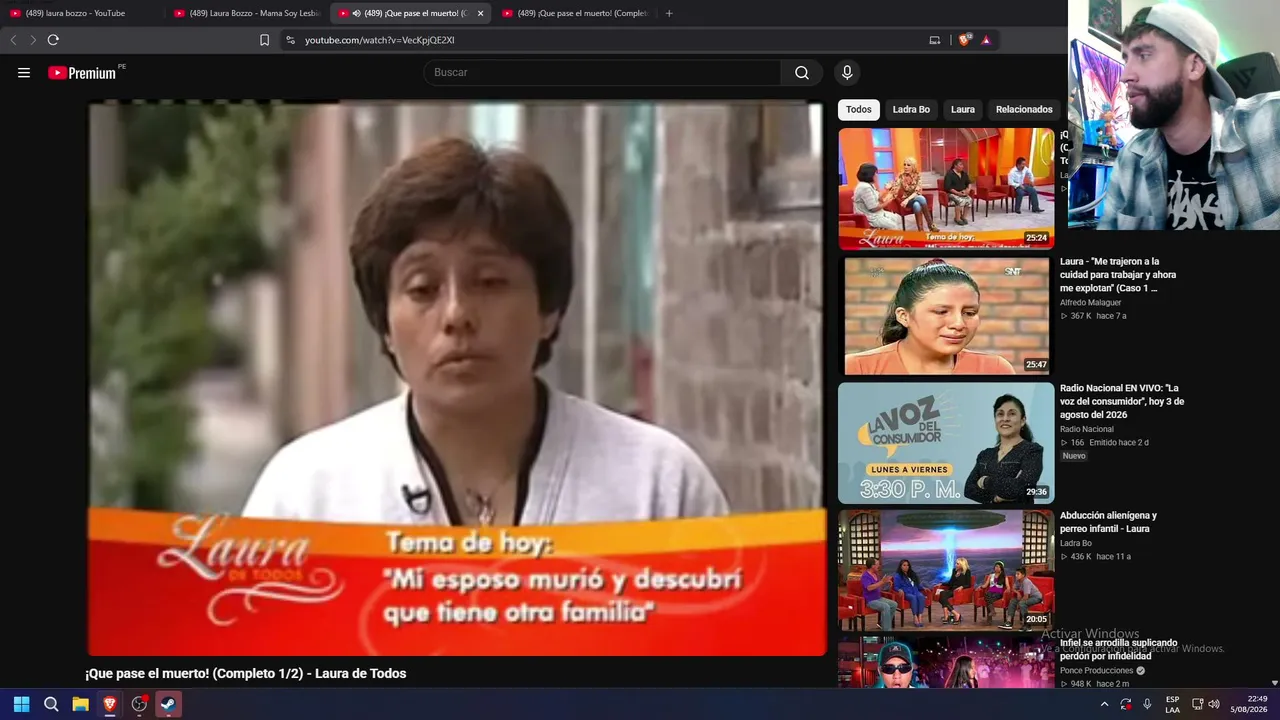Go back with the browser back arrow
Screen dimensions: 1280x720
pyautogui.click(x=13, y=40)
